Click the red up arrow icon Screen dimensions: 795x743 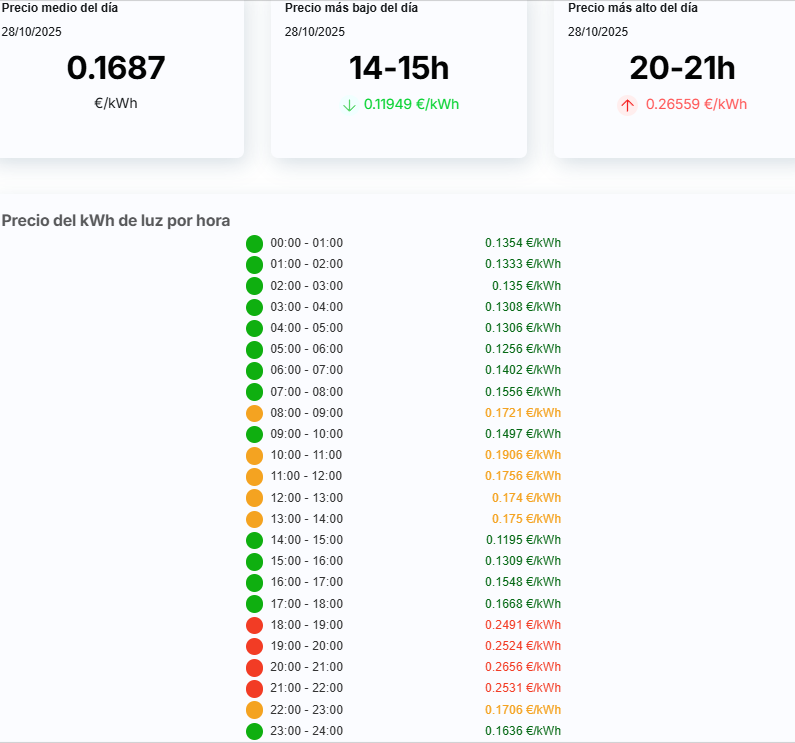(627, 105)
